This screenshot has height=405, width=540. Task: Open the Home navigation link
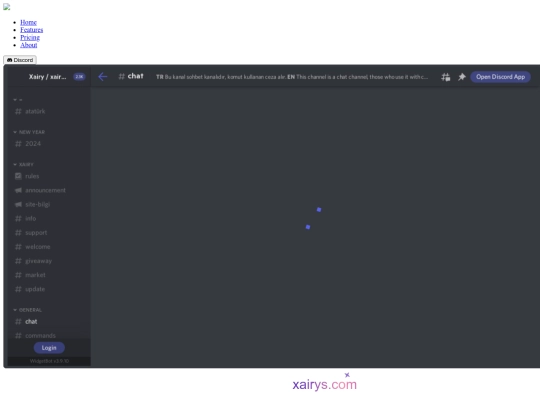coord(28,22)
